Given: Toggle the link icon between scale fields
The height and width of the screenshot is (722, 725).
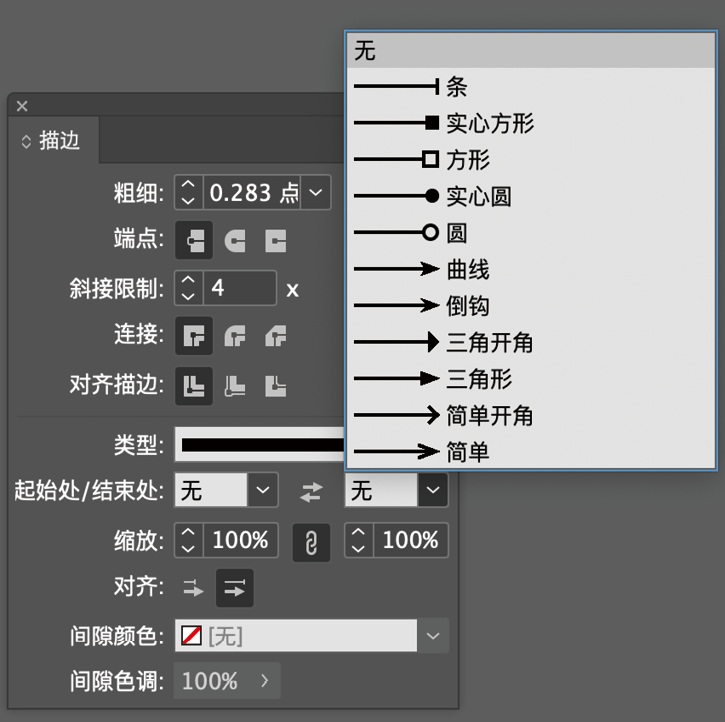Looking at the screenshot, I should 311,542.
